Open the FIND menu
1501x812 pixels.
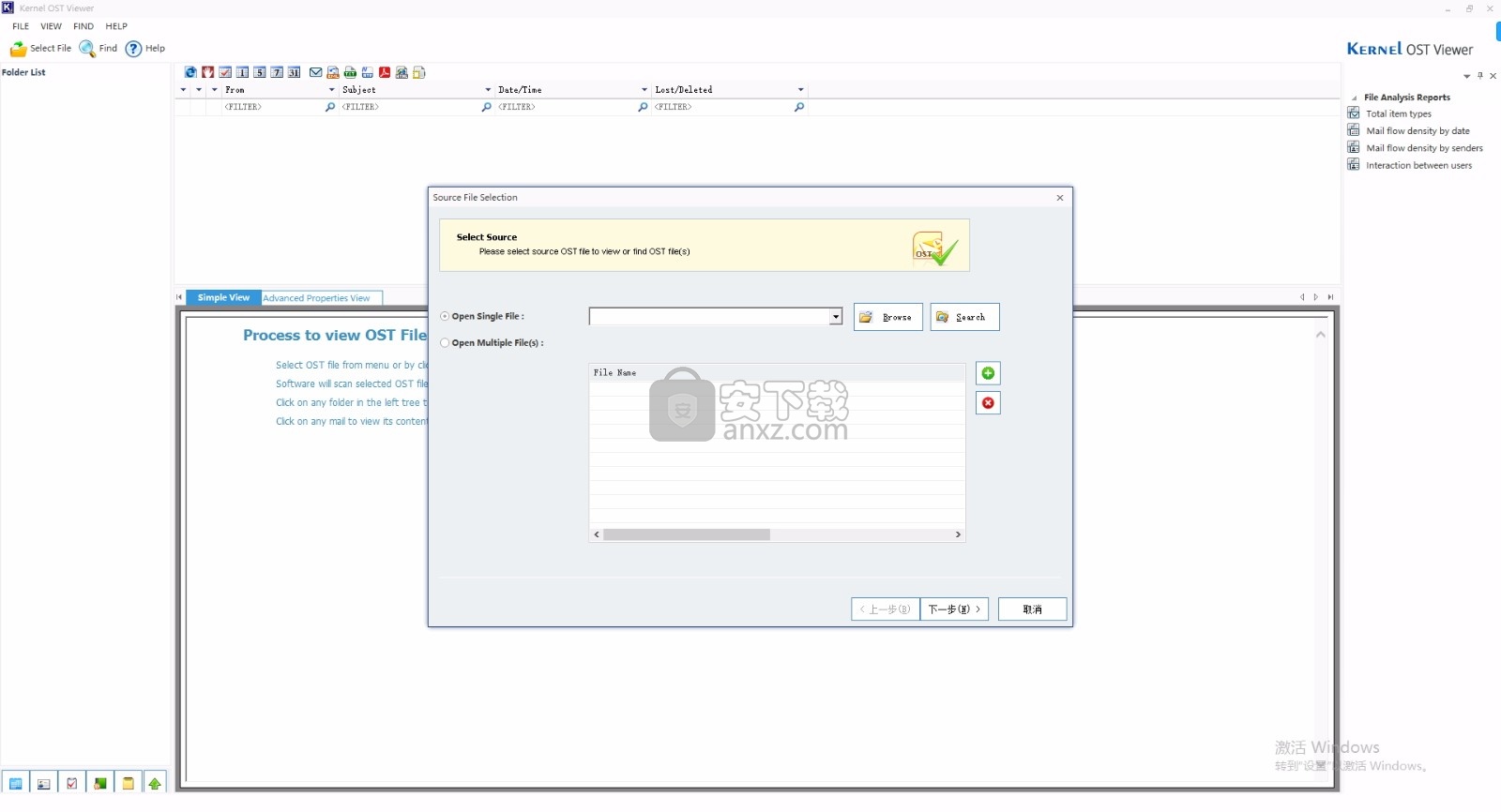[x=83, y=26]
